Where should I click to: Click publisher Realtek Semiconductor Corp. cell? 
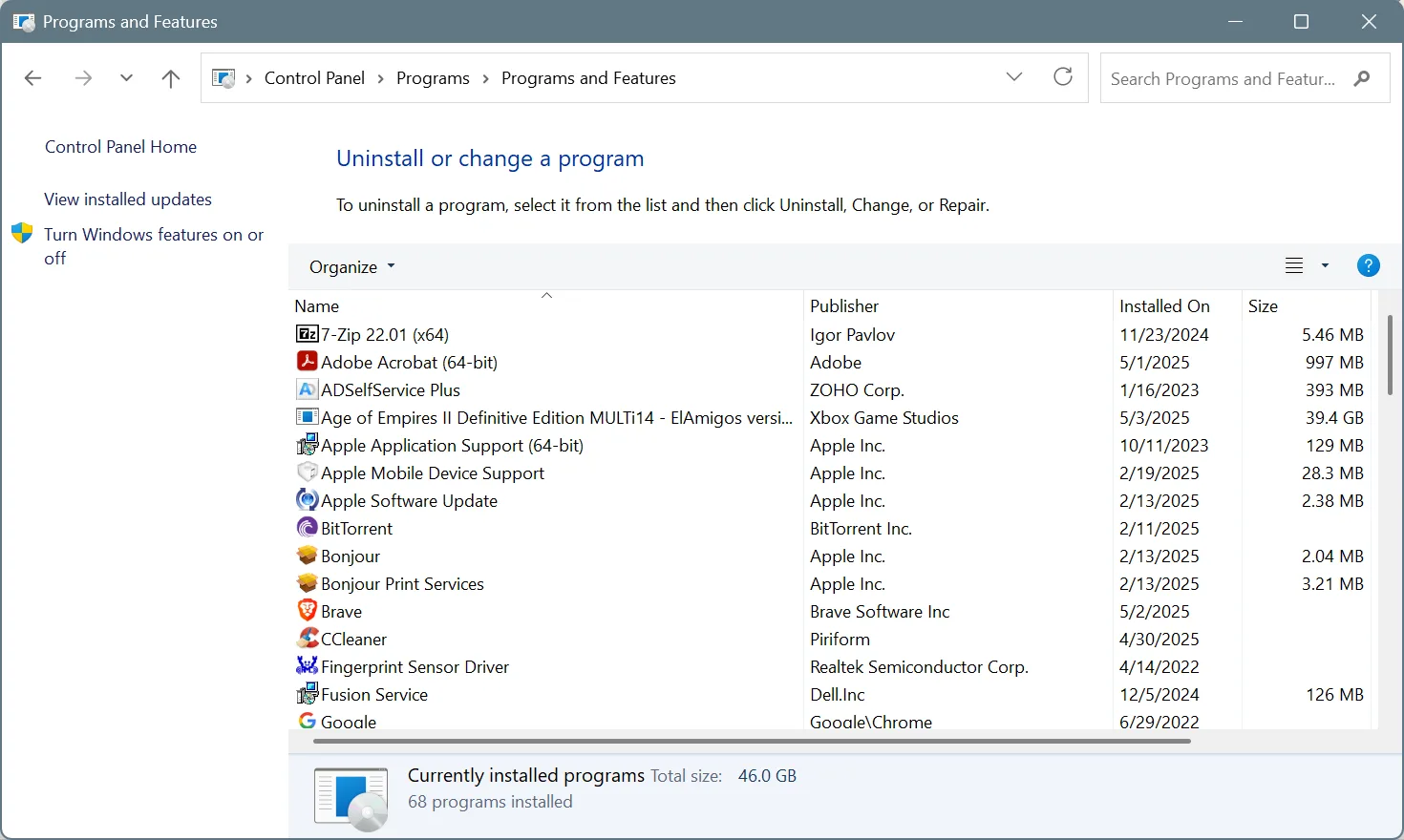[x=919, y=666]
